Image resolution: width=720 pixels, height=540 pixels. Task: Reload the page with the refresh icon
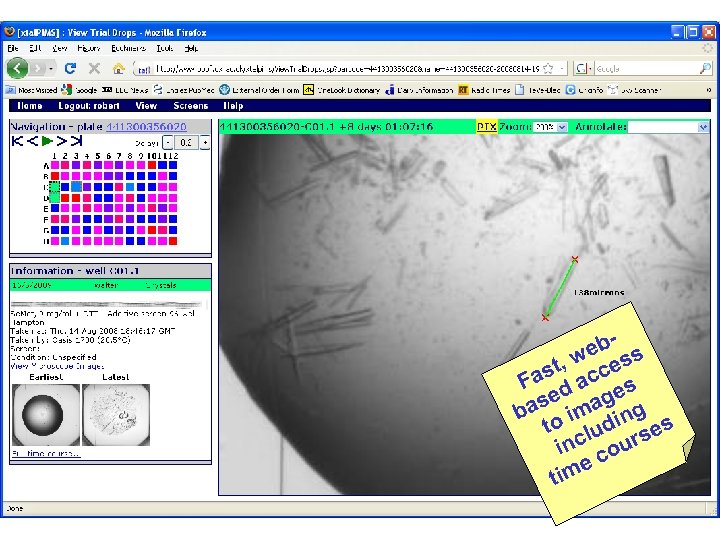(x=70, y=68)
